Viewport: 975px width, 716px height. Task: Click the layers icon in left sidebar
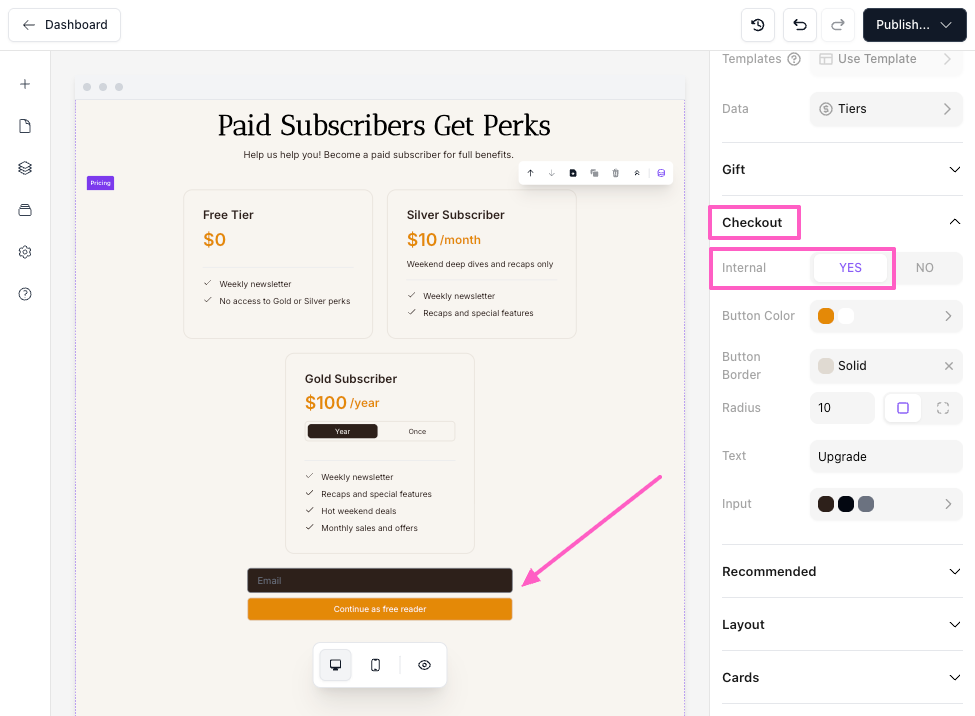pyautogui.click(x=25, y=168)
